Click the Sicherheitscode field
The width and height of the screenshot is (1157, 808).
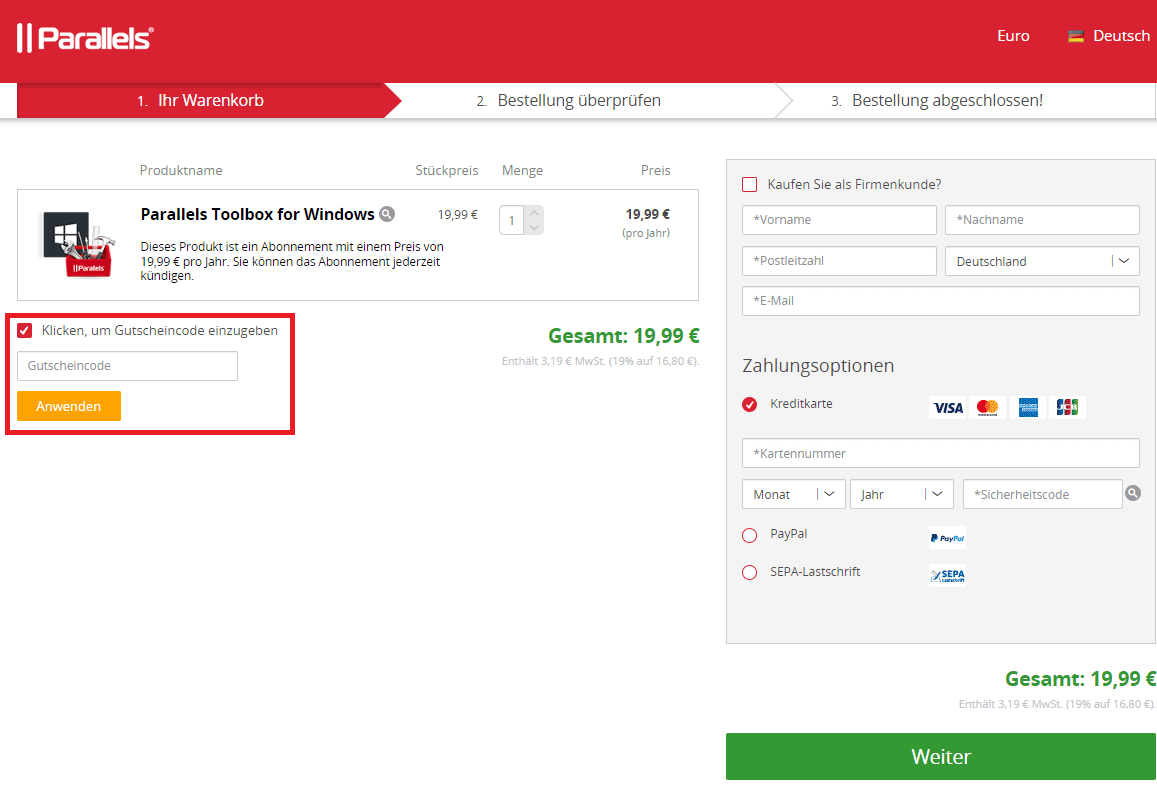click(1043, 494)
